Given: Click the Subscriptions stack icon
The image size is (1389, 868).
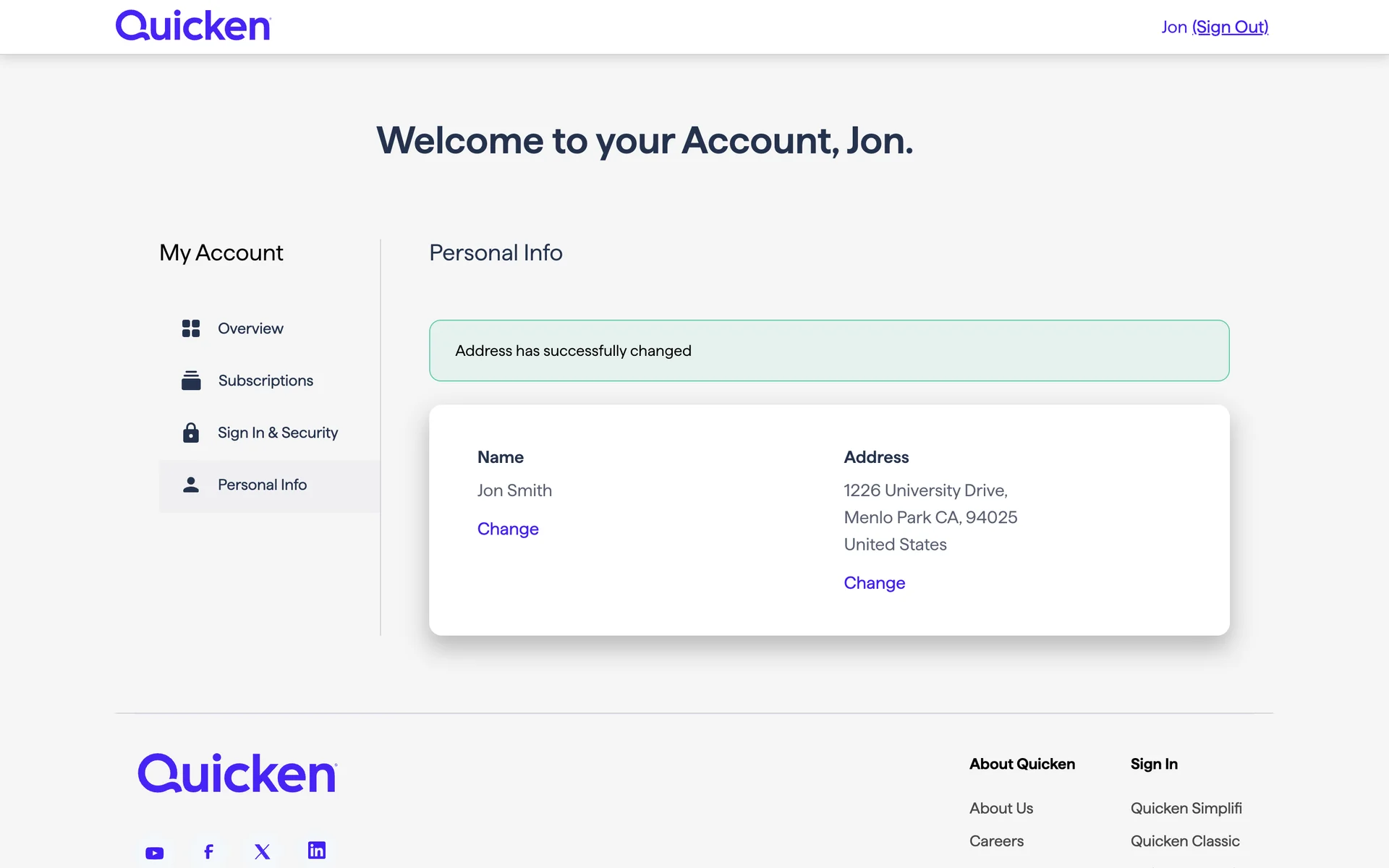Looking at the screenshot, I should (191, 380).
